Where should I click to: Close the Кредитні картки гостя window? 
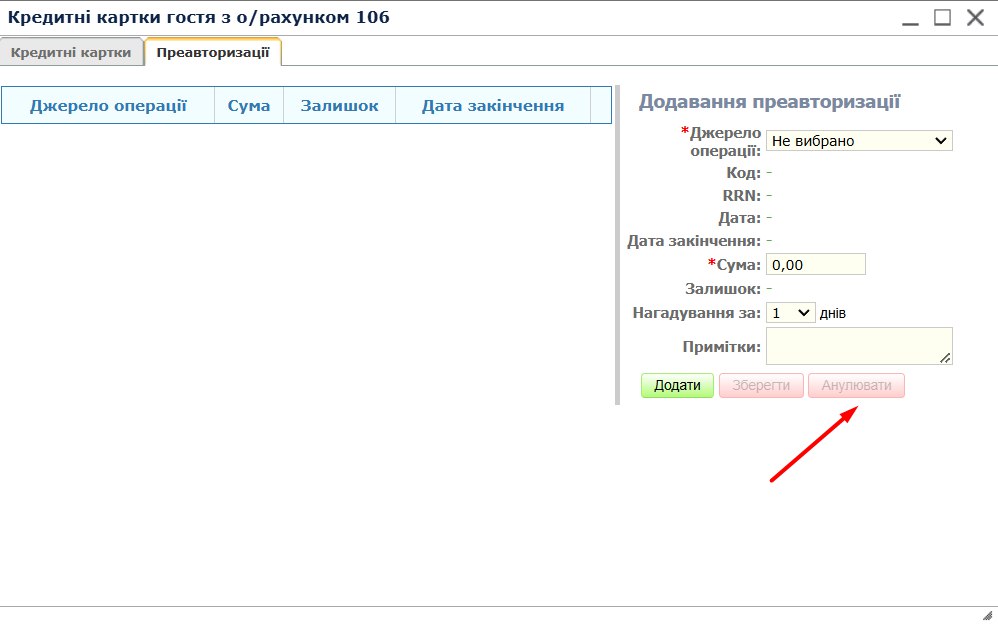point(975,17)
